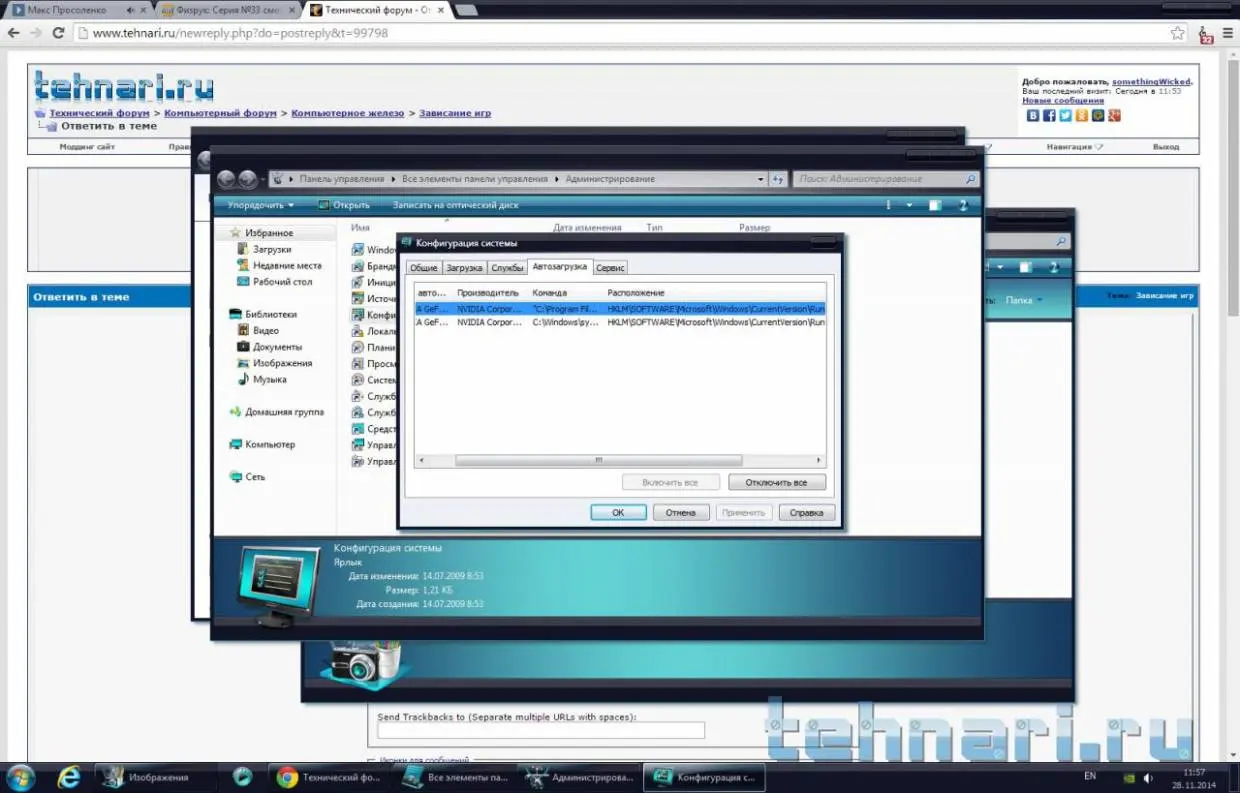
Task: Click the Twitter share icon on forum header
Action: pyautogui.click(x=1066, y=116)
